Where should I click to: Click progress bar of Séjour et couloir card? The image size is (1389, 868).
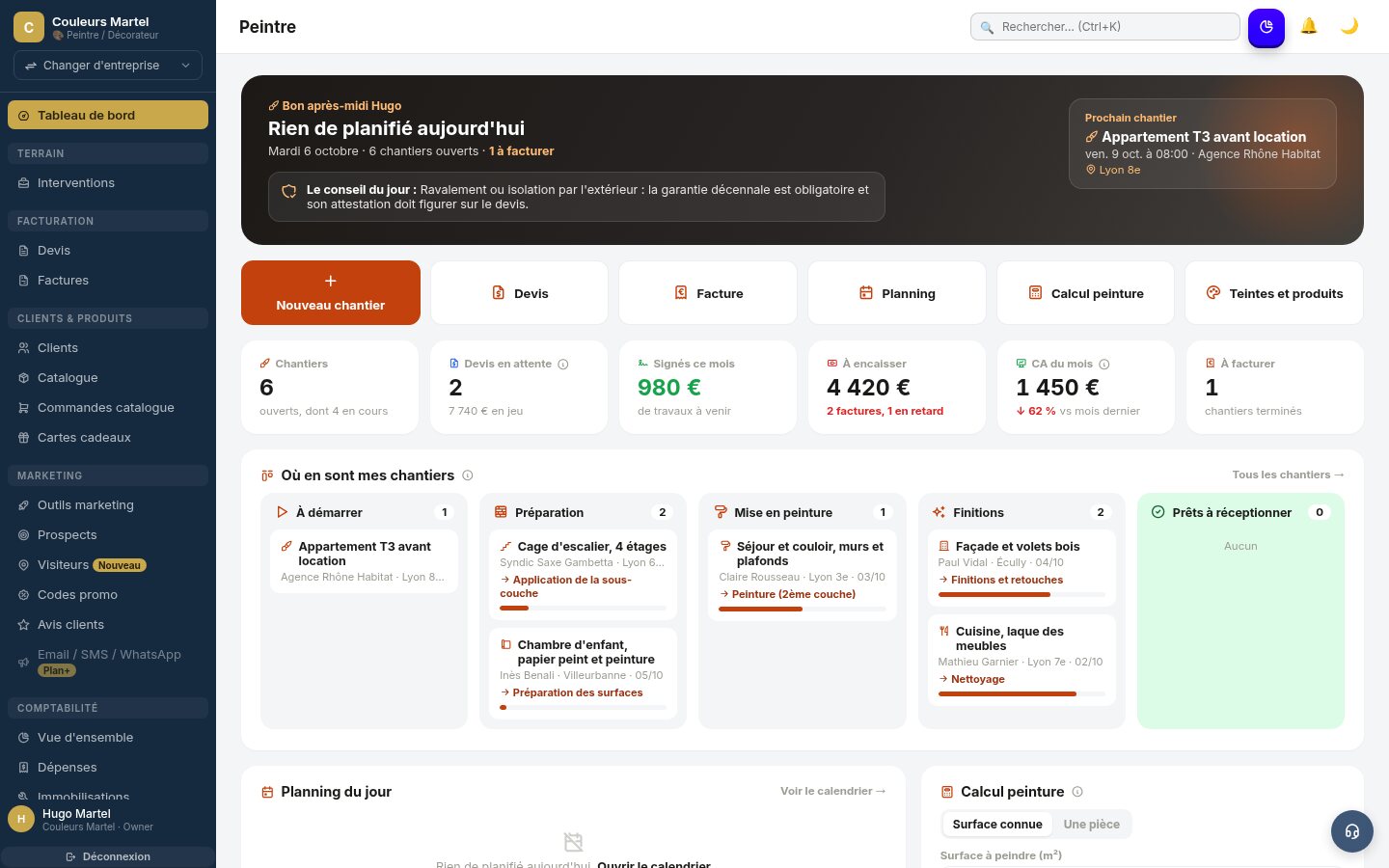[803, 610]
